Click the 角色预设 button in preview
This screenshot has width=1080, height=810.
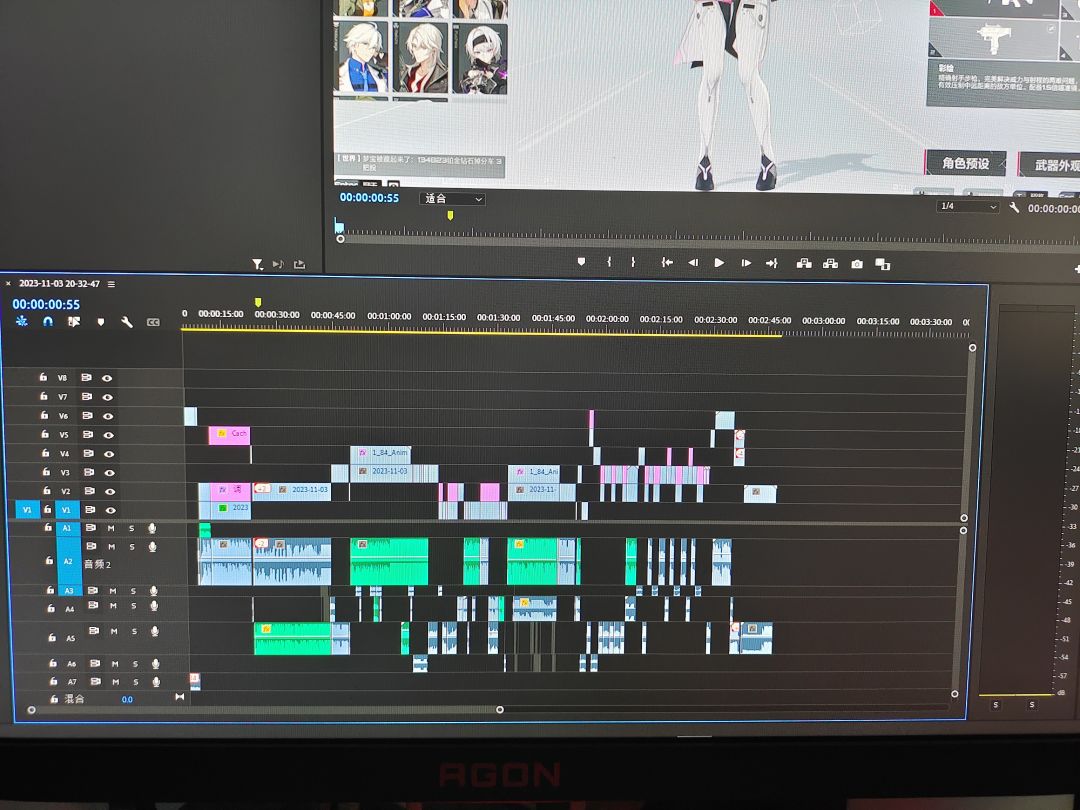[x=965, y=163]
